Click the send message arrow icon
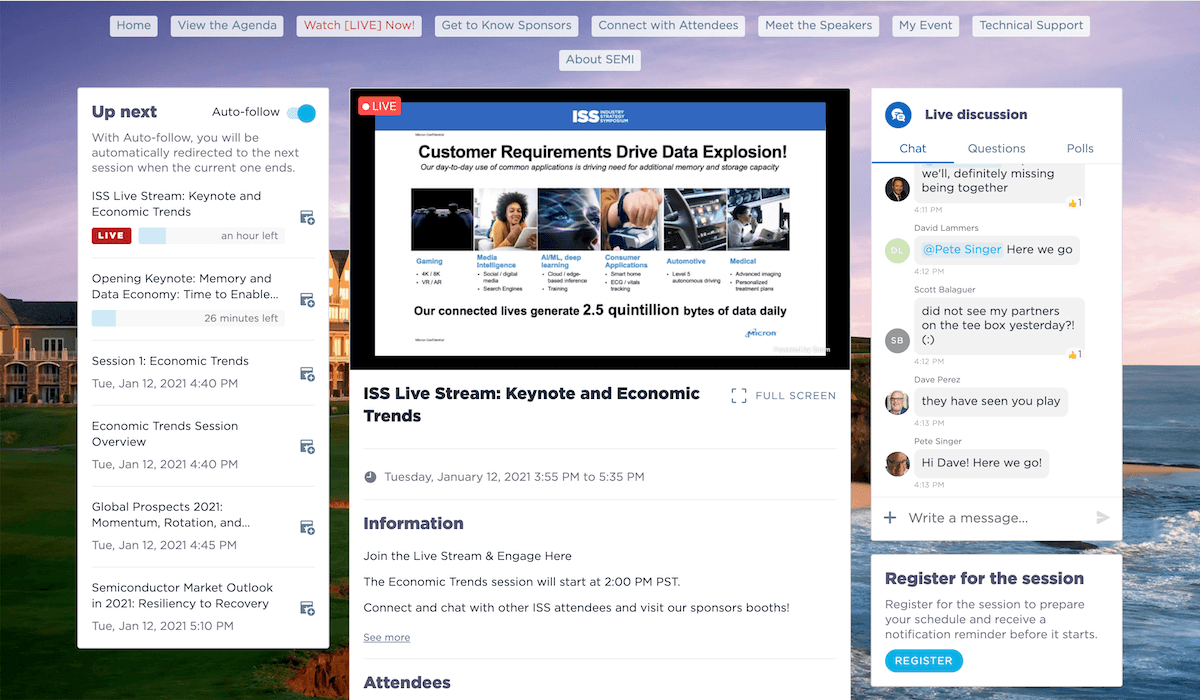The image size is (1200, 700). pos(1103,518)
